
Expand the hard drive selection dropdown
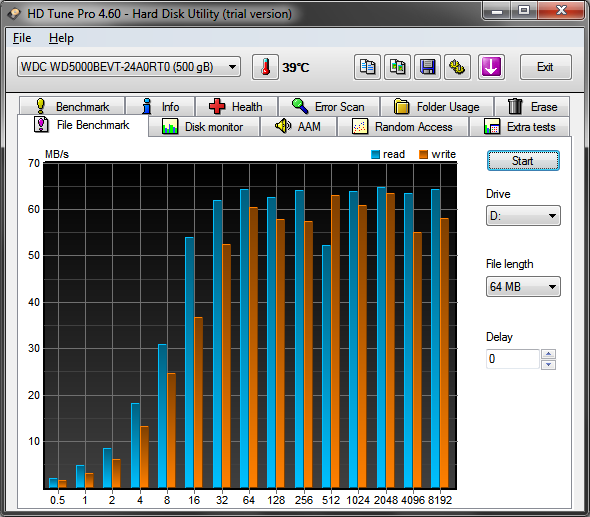point(129,67)
